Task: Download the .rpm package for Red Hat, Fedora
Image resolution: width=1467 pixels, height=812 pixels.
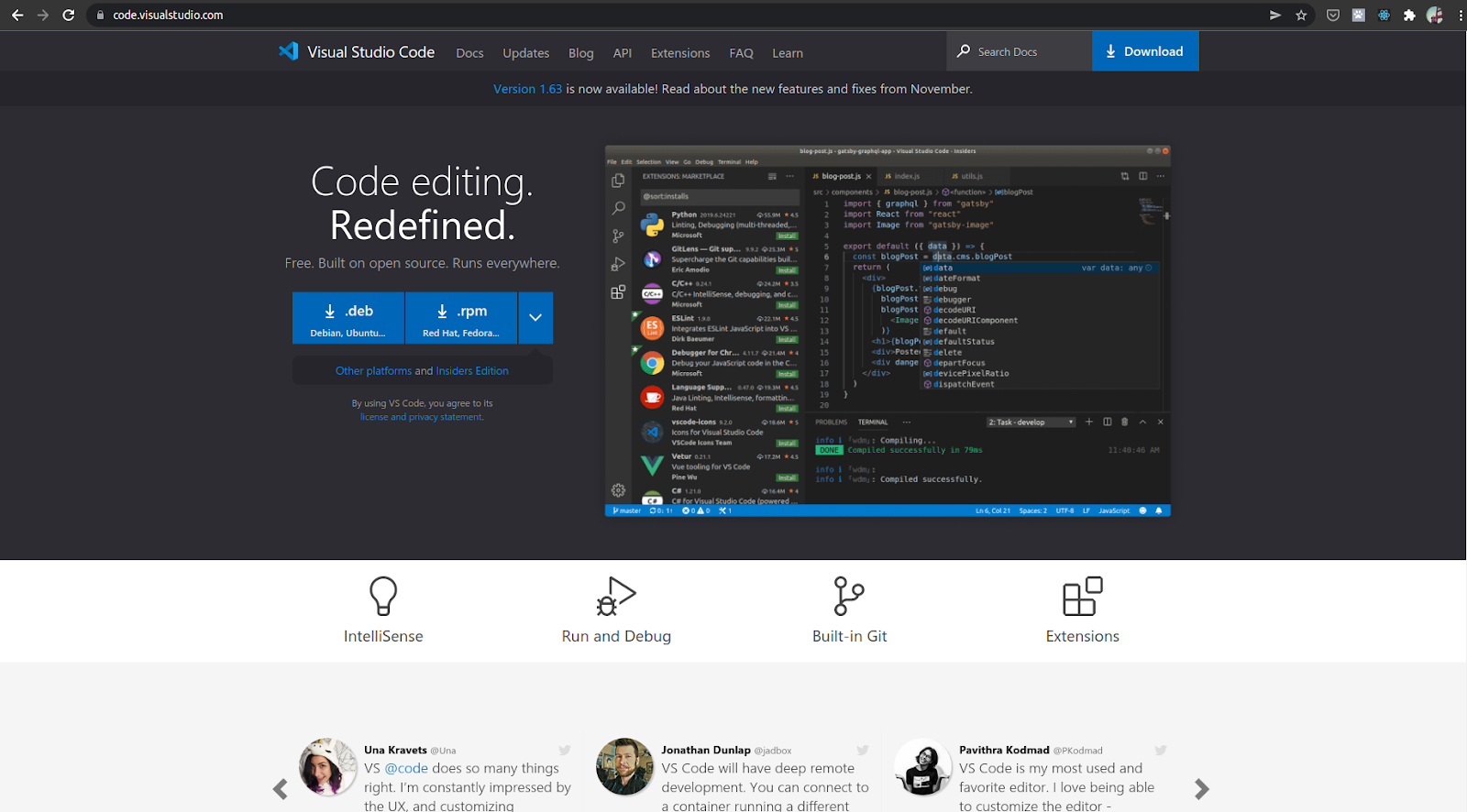Action: [x=461, y=318]
